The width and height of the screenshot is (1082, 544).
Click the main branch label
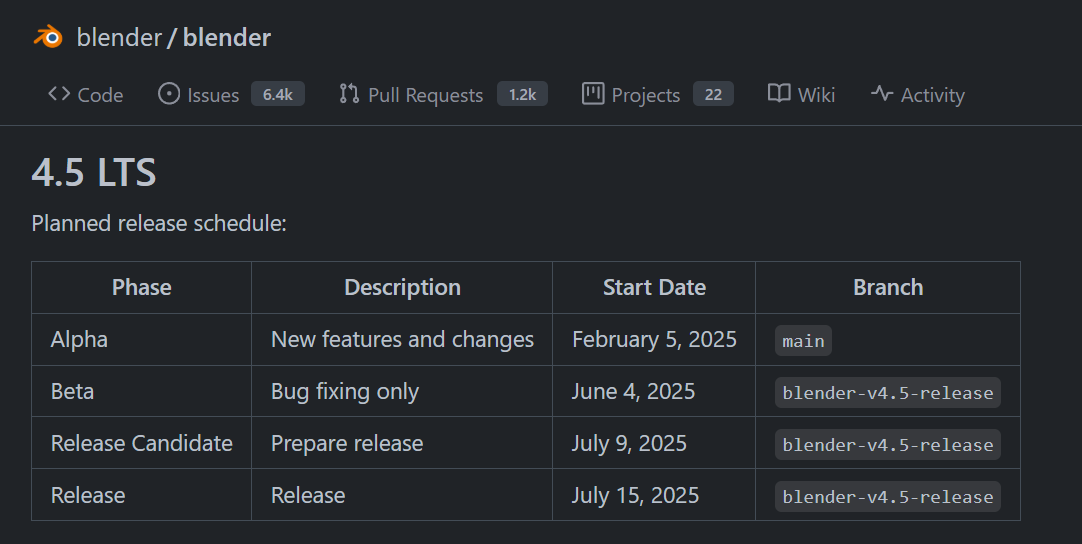pos(803,340)
